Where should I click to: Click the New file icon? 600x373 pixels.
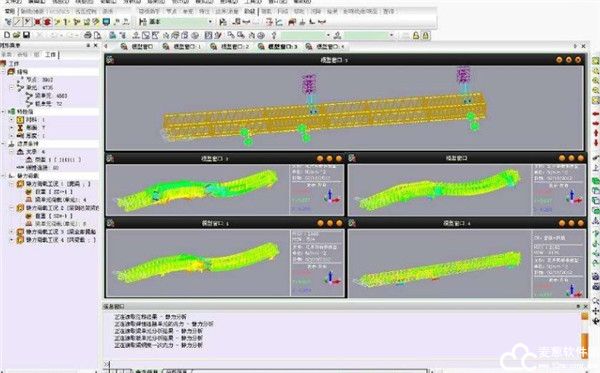(x=7, y=35)
